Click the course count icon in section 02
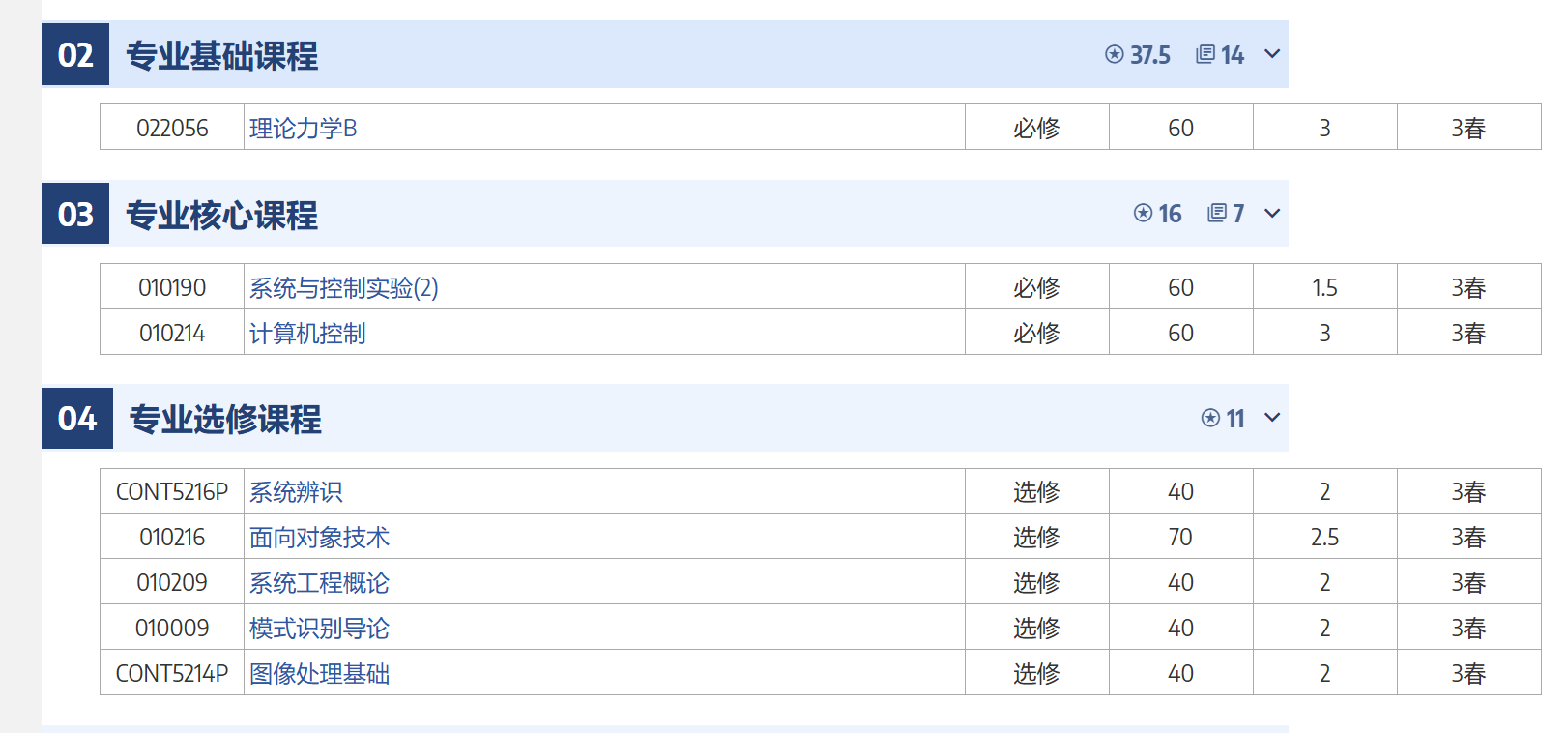The image size is (1568, 733). point(1205,54)
